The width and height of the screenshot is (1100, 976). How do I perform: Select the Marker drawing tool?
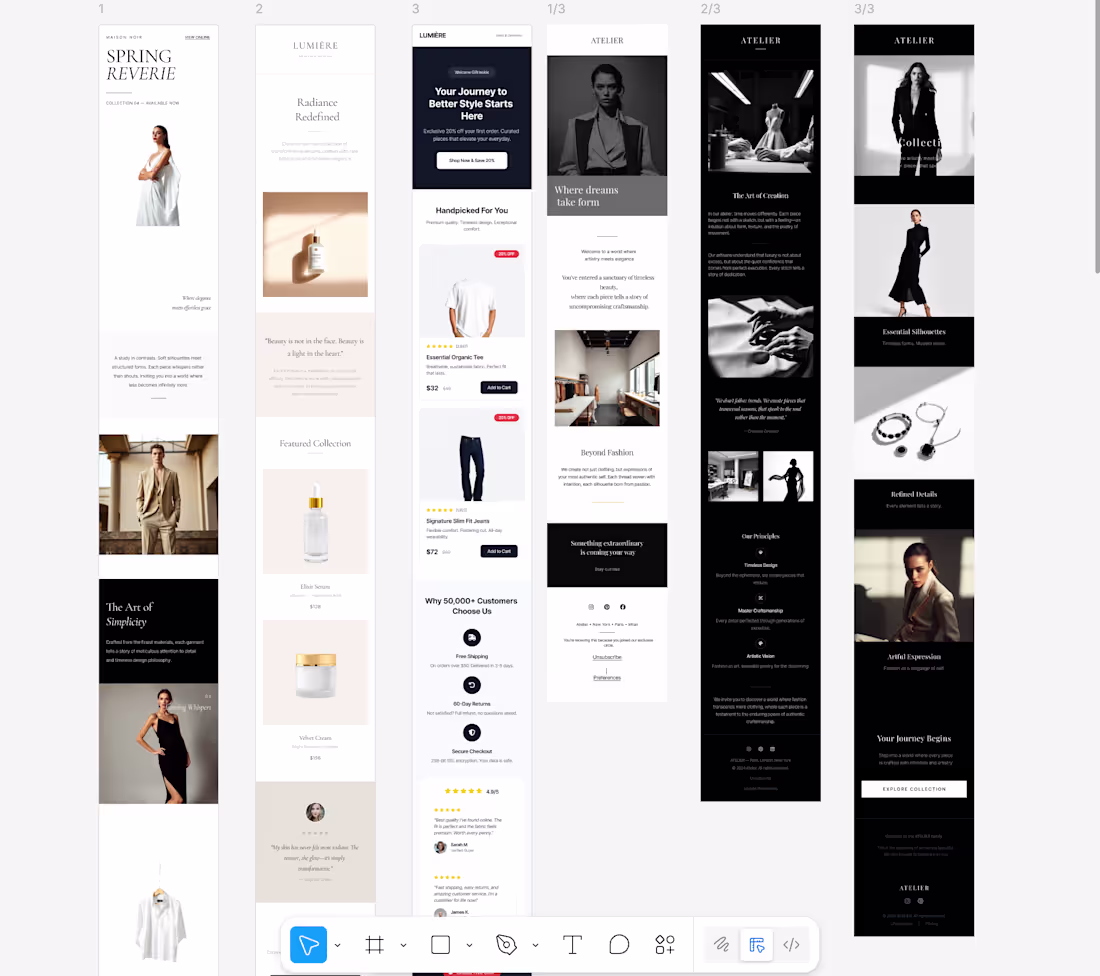(720, 944)
